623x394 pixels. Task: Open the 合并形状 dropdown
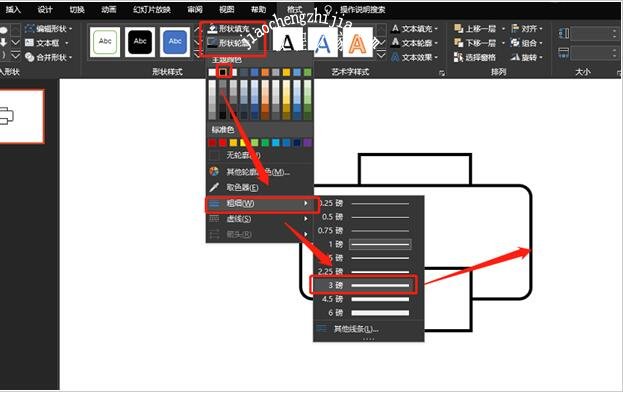(49, 58)
